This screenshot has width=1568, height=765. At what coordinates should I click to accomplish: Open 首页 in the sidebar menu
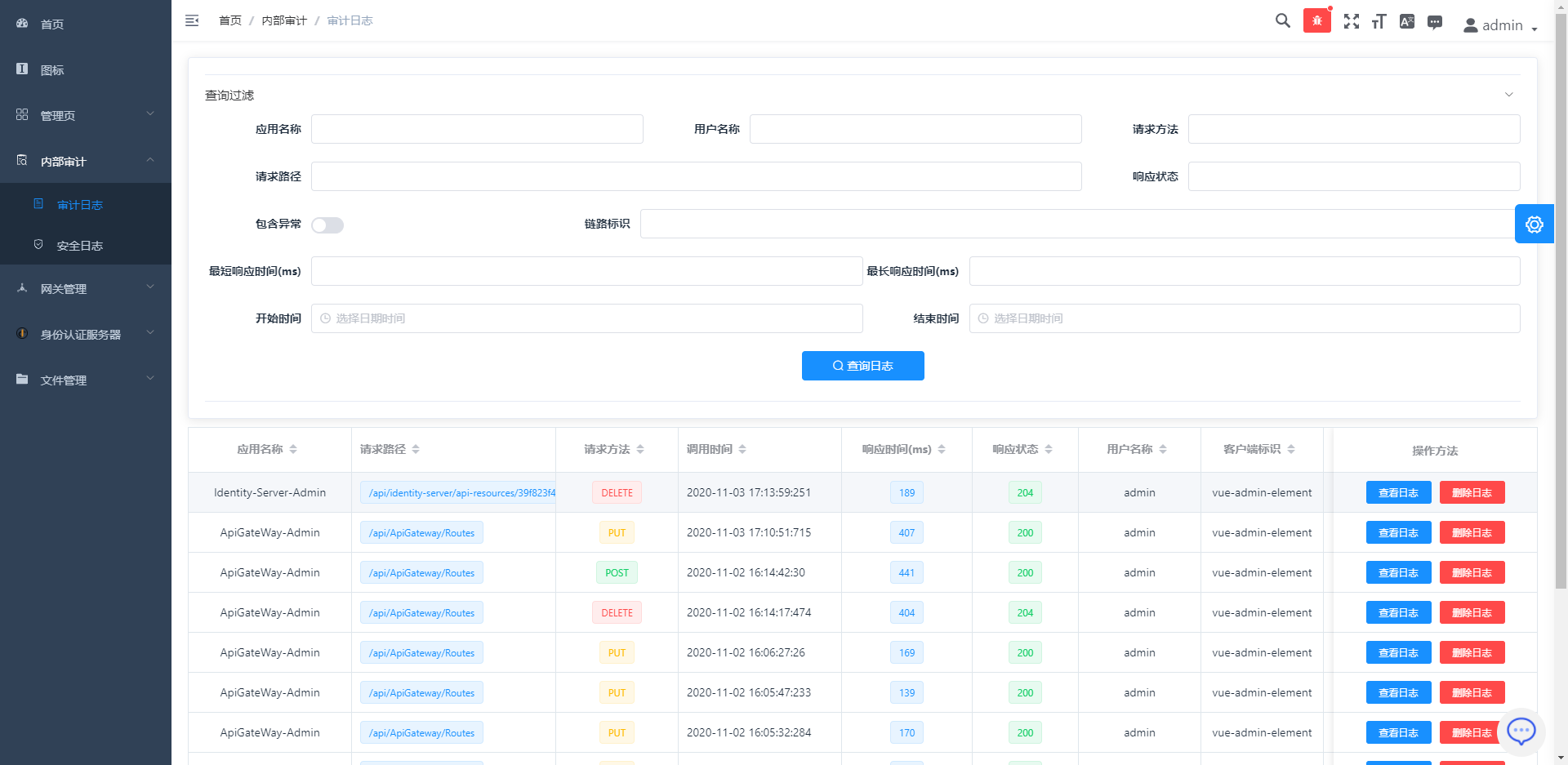52,24
